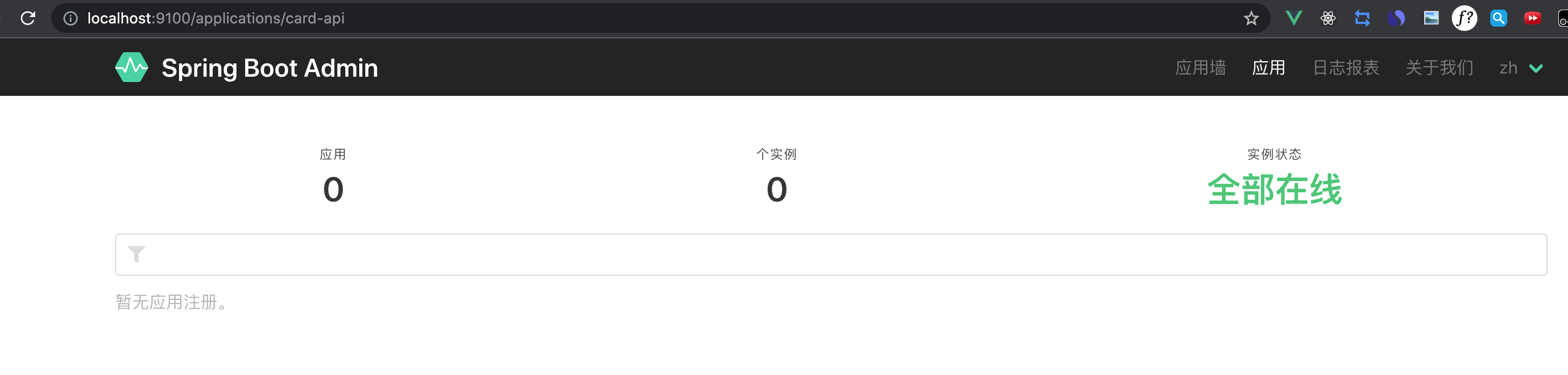1568x375 pixels.
Task: Click the Spring Boot Admin logo
Action: [x=131, y=67]
